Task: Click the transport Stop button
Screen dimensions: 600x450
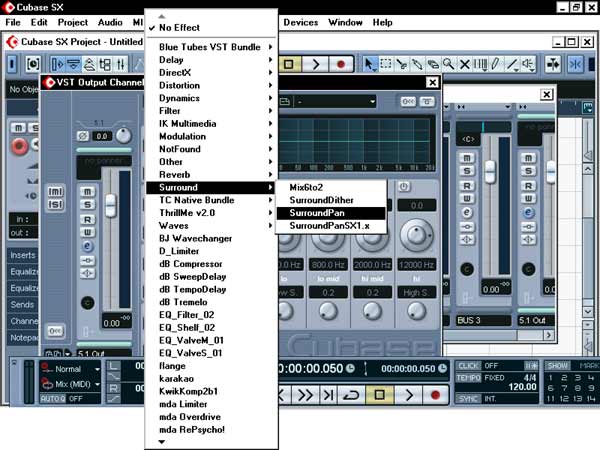Action: (x=380, y=396)
